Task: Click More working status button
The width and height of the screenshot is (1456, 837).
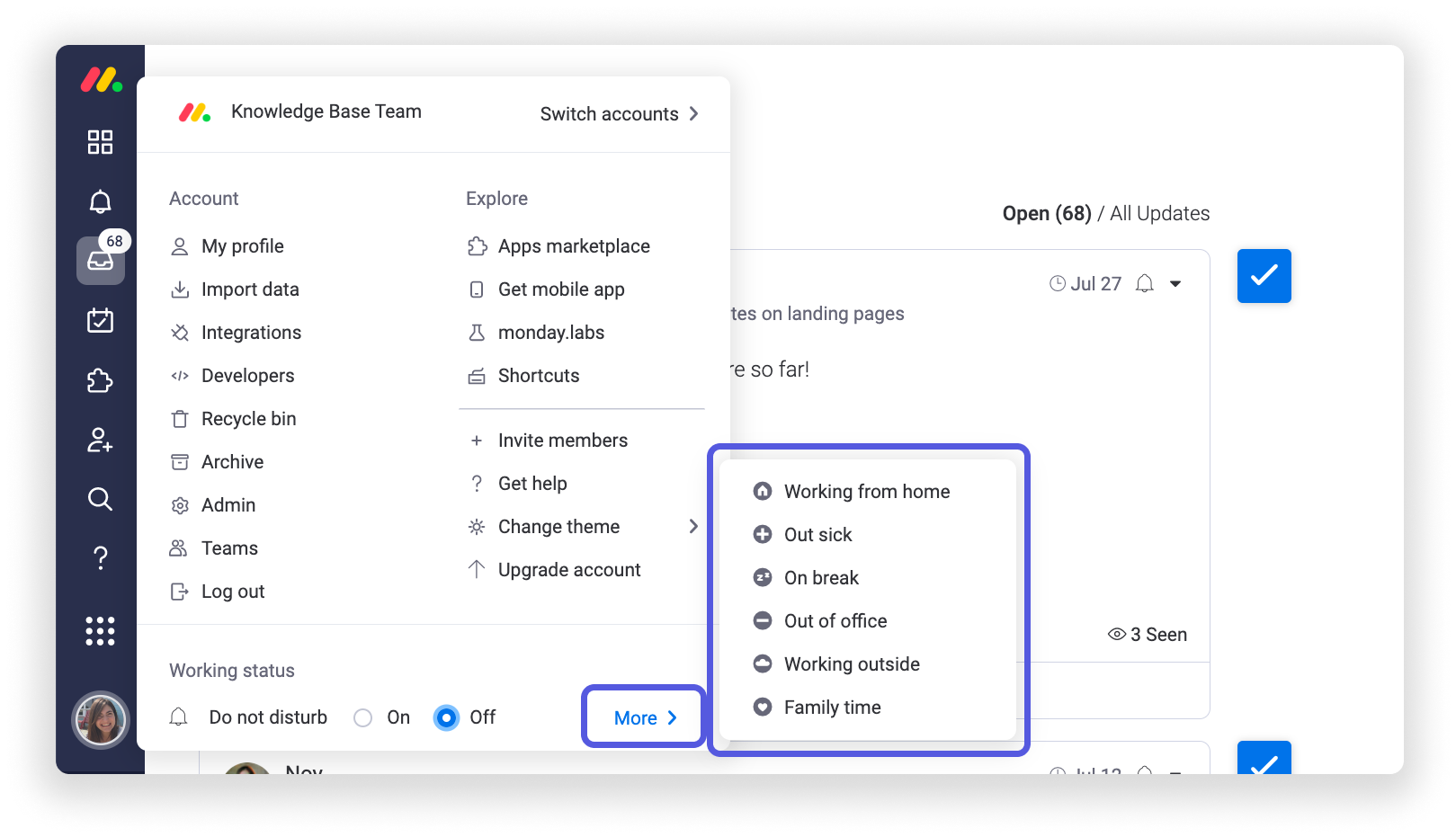Action: pyautogui.click(x=644, y=717)
